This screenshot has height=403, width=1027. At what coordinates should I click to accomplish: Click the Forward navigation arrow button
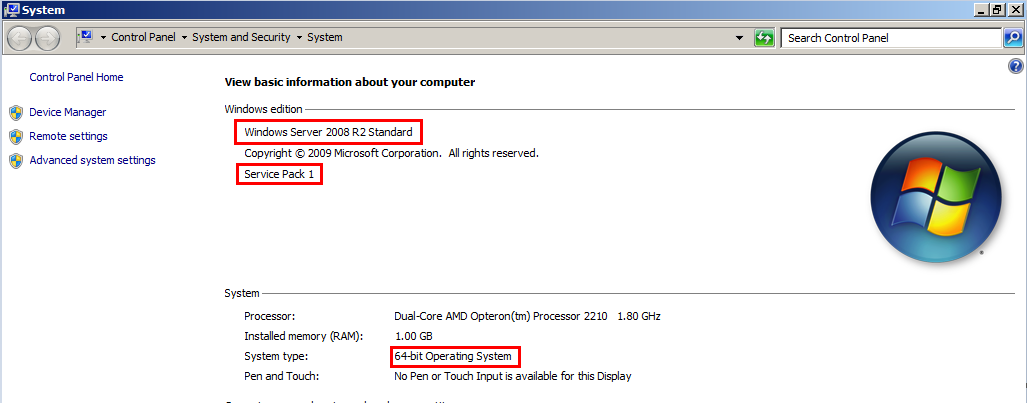coord(48,38)
